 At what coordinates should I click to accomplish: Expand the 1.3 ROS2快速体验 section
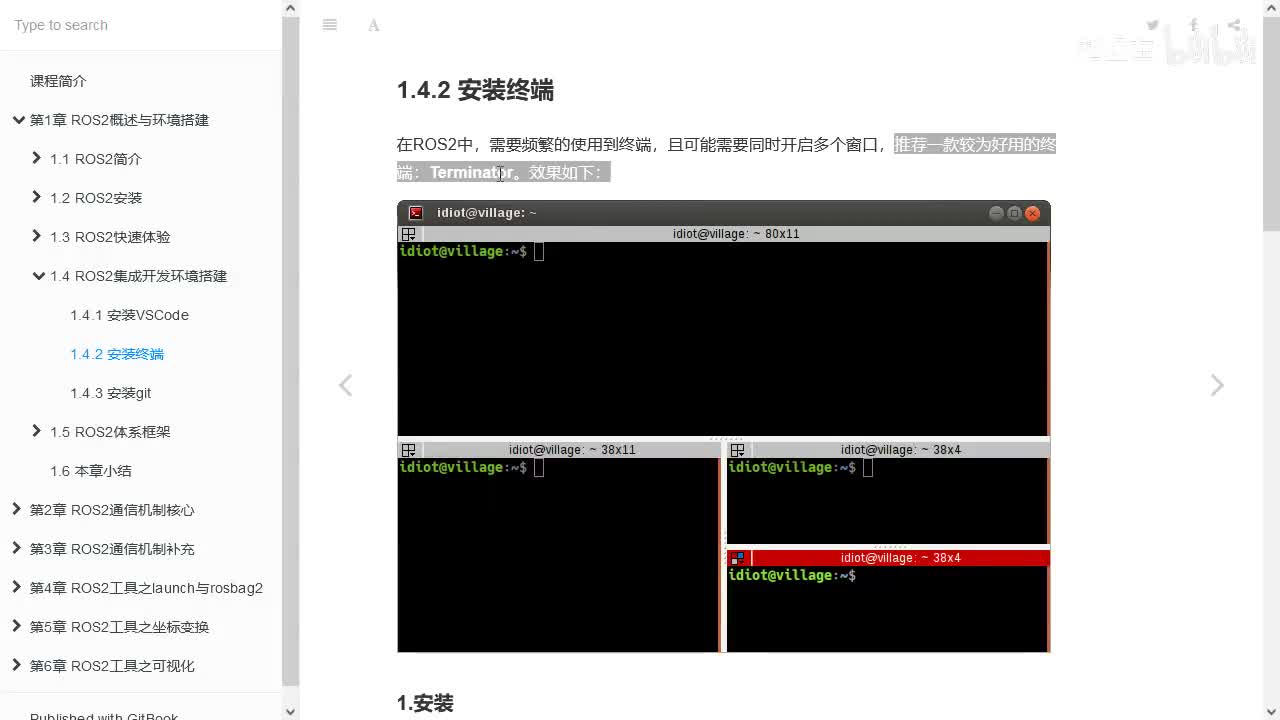tap(37, 236)
